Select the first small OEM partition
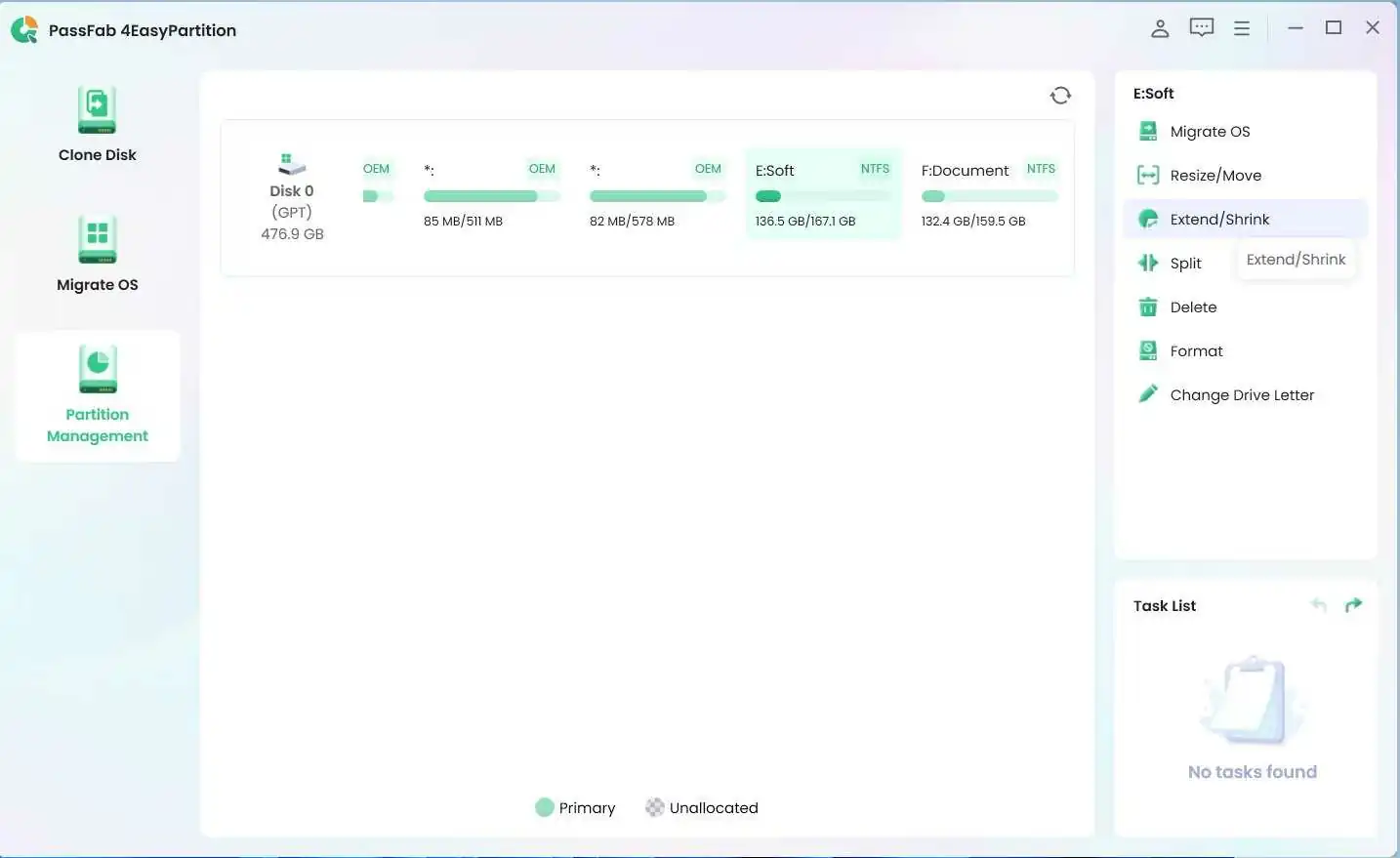Viewport: 1400px width, 858px height. click(x=378, y=184)
